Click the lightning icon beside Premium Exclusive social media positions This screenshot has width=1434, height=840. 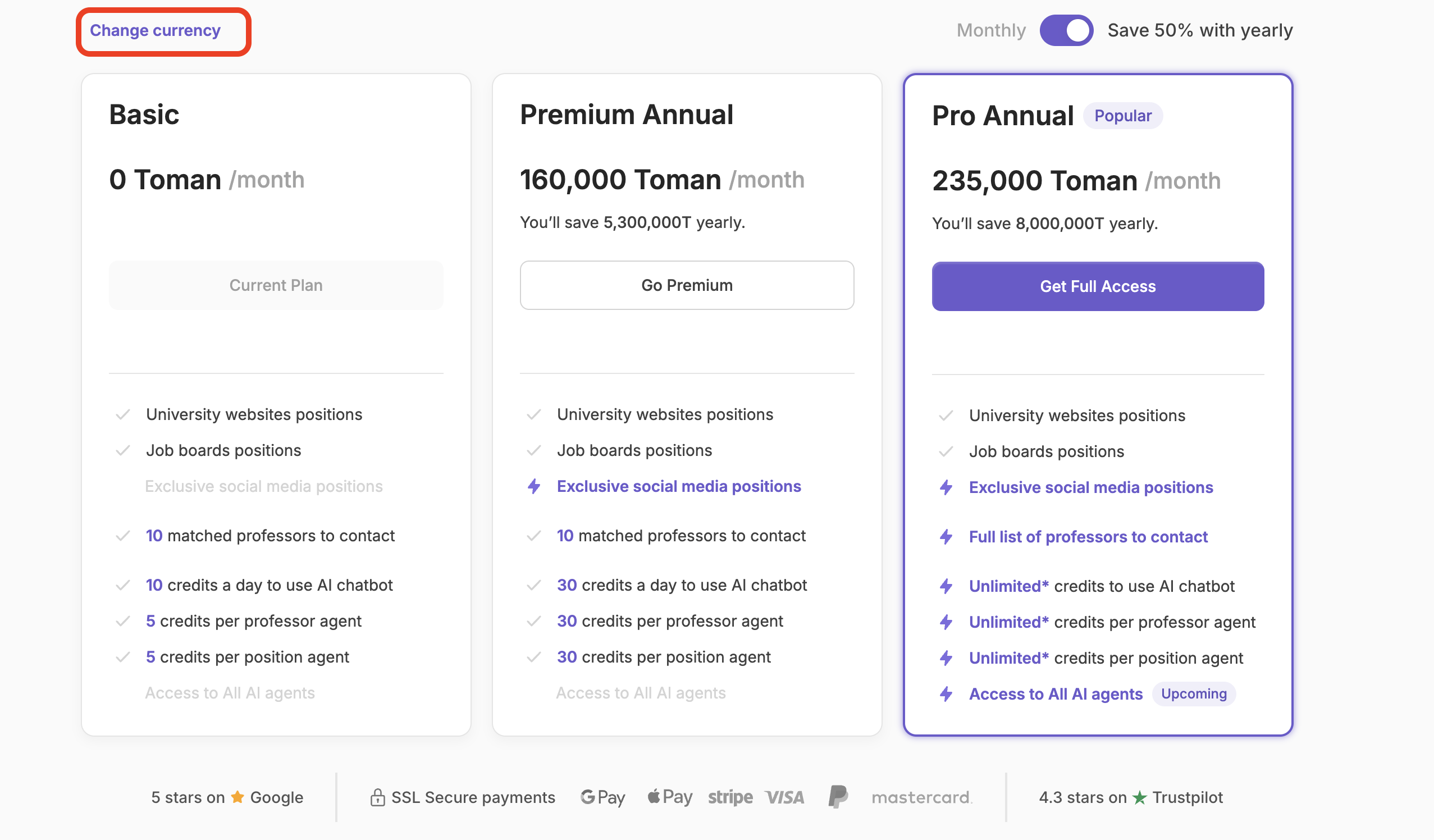point(534,486)
